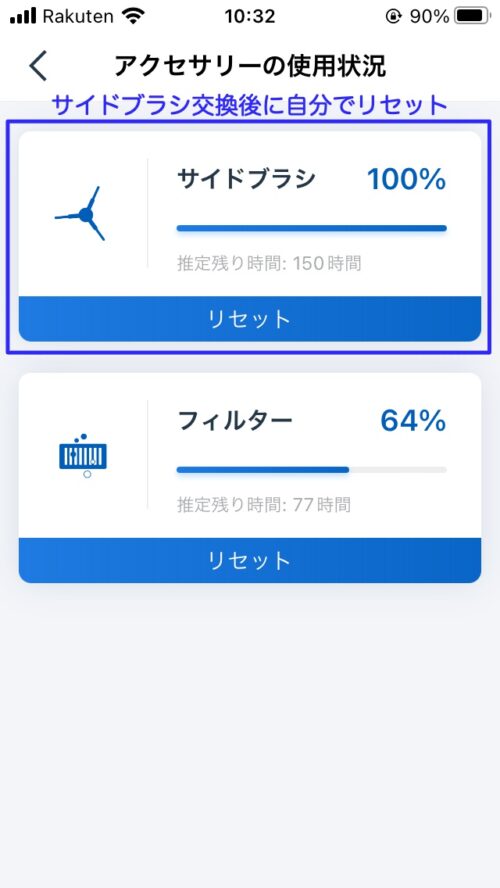Tap the 10:32 clock in status bar
The width and height of the screenshot is (500, 888).
pyautogui.click(x=250, y=16)
